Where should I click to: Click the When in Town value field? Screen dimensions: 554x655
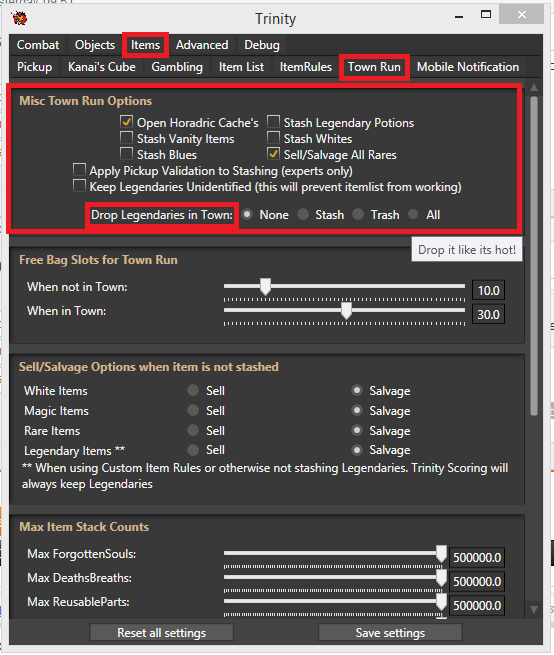click(x=488, y=314)
